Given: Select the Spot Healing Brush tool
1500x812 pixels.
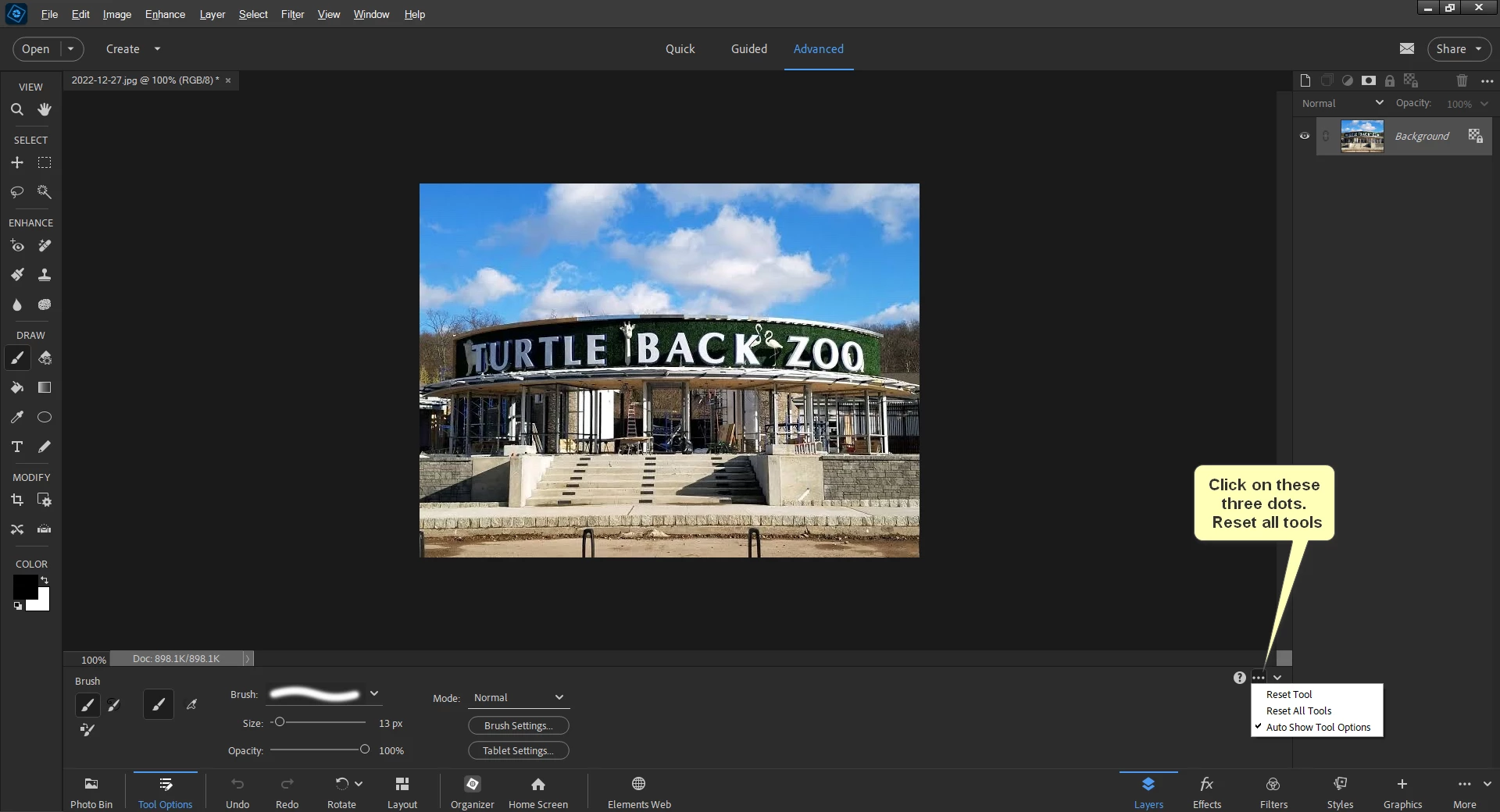Looking at the screenshot, I should click(x=45, y=246).
